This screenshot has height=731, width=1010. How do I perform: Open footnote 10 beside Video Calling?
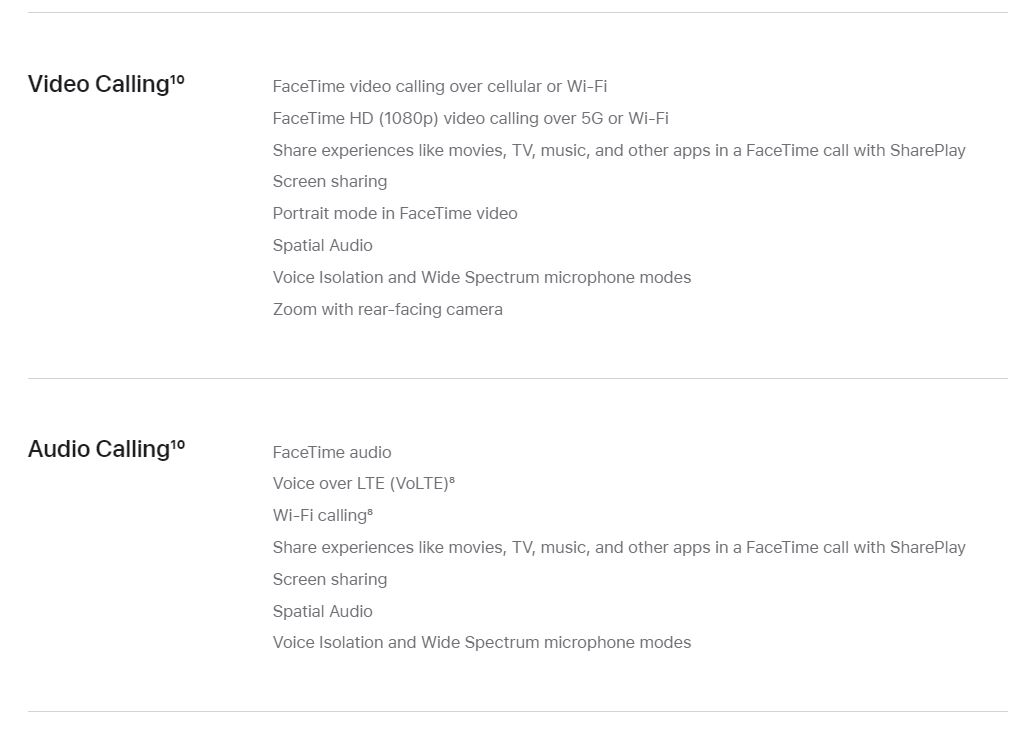[177, 79]
